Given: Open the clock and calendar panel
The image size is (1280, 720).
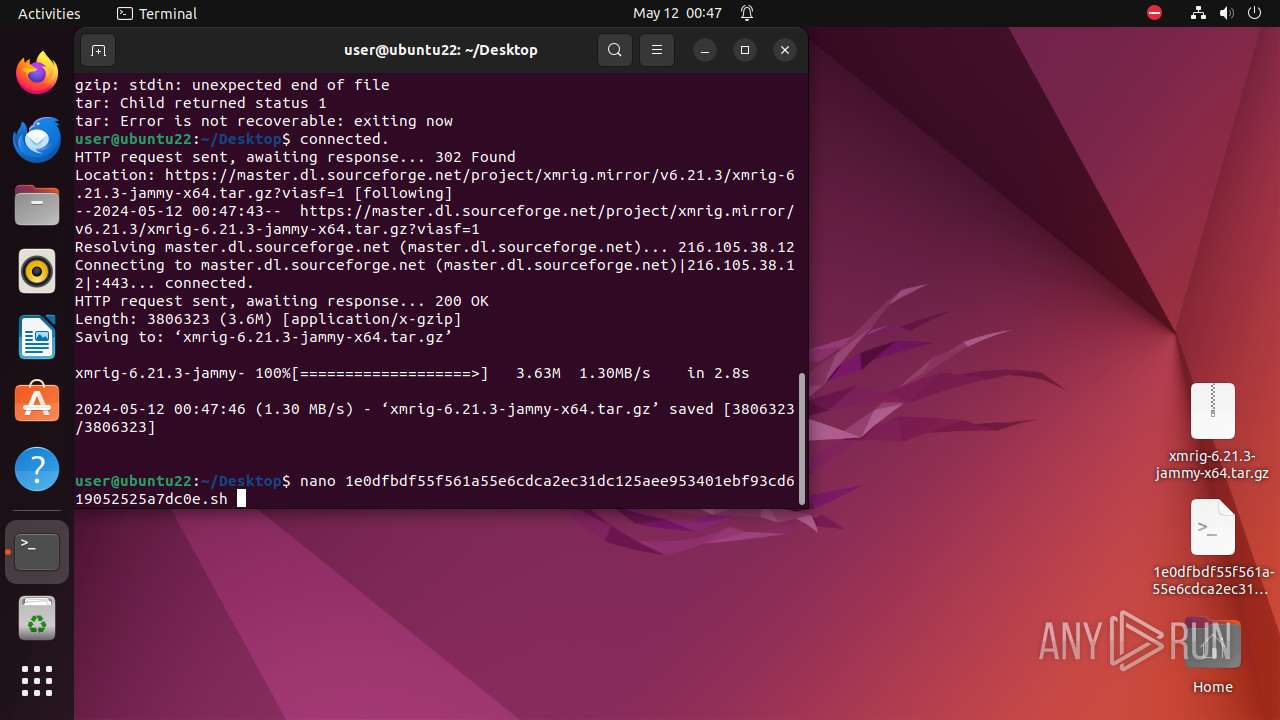Looking at the screenshot, I should coord(677,13).
